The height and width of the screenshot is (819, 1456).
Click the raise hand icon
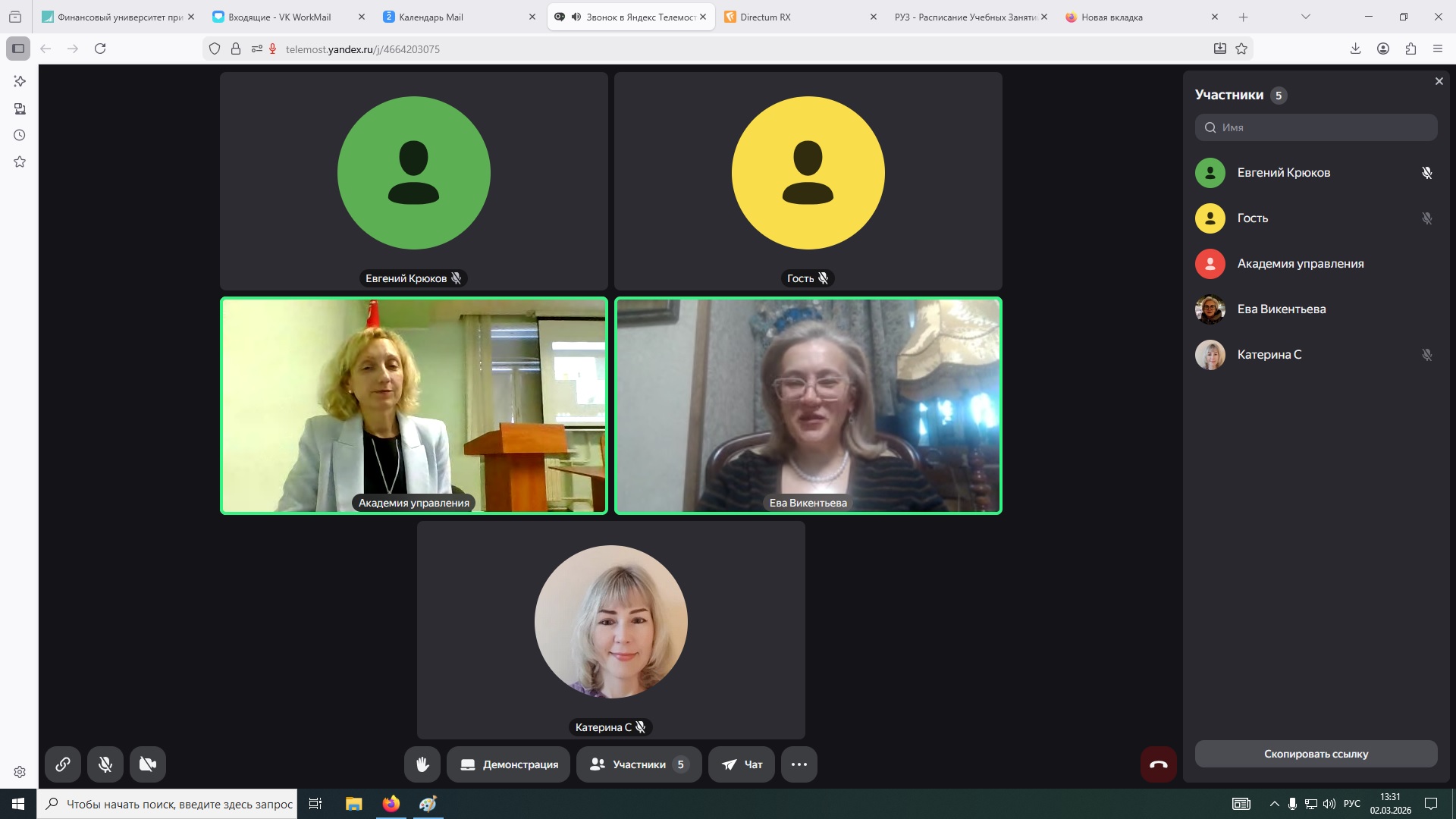[x=422, y=764]
